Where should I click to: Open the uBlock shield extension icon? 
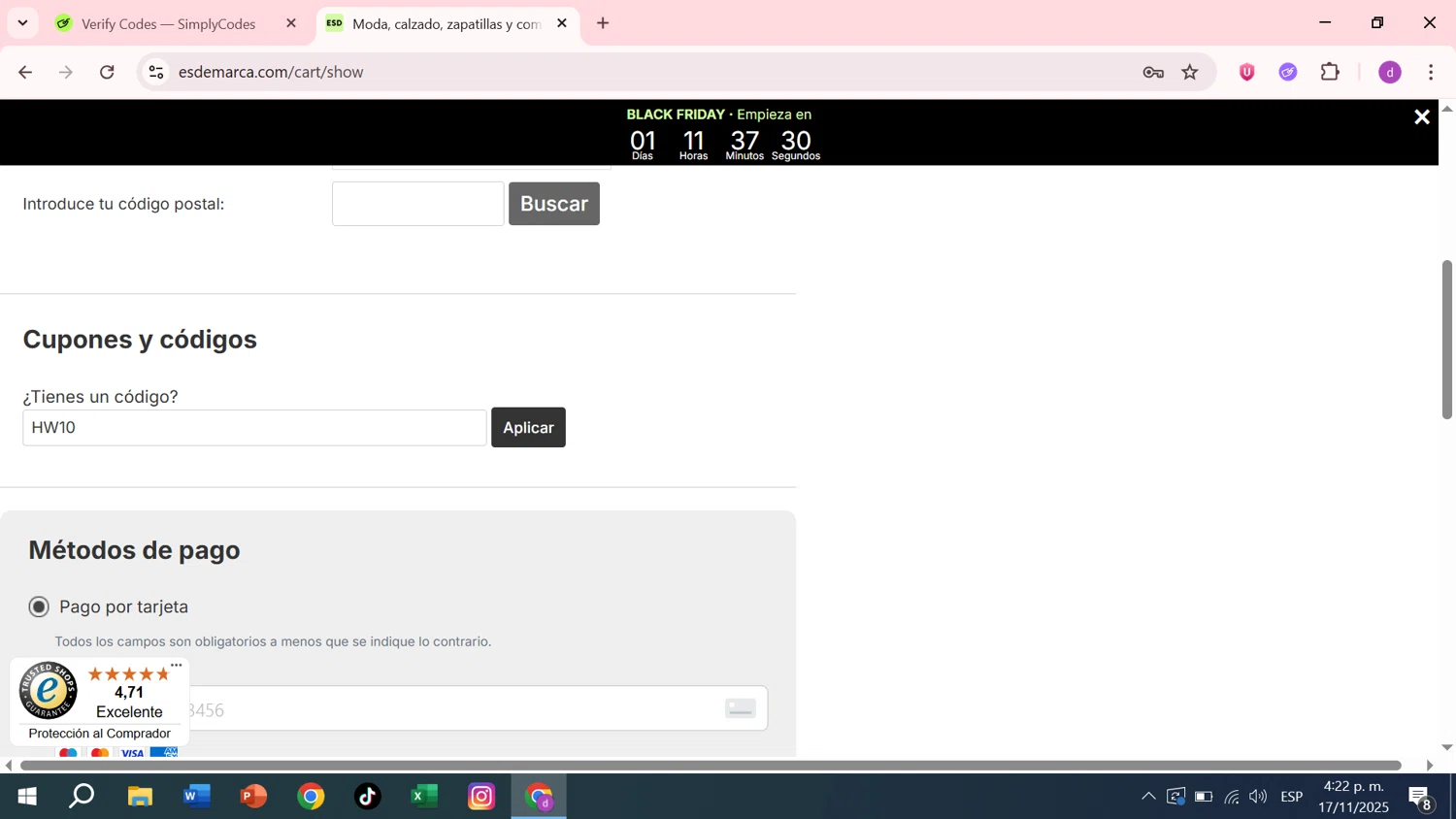coord(1247,72)
